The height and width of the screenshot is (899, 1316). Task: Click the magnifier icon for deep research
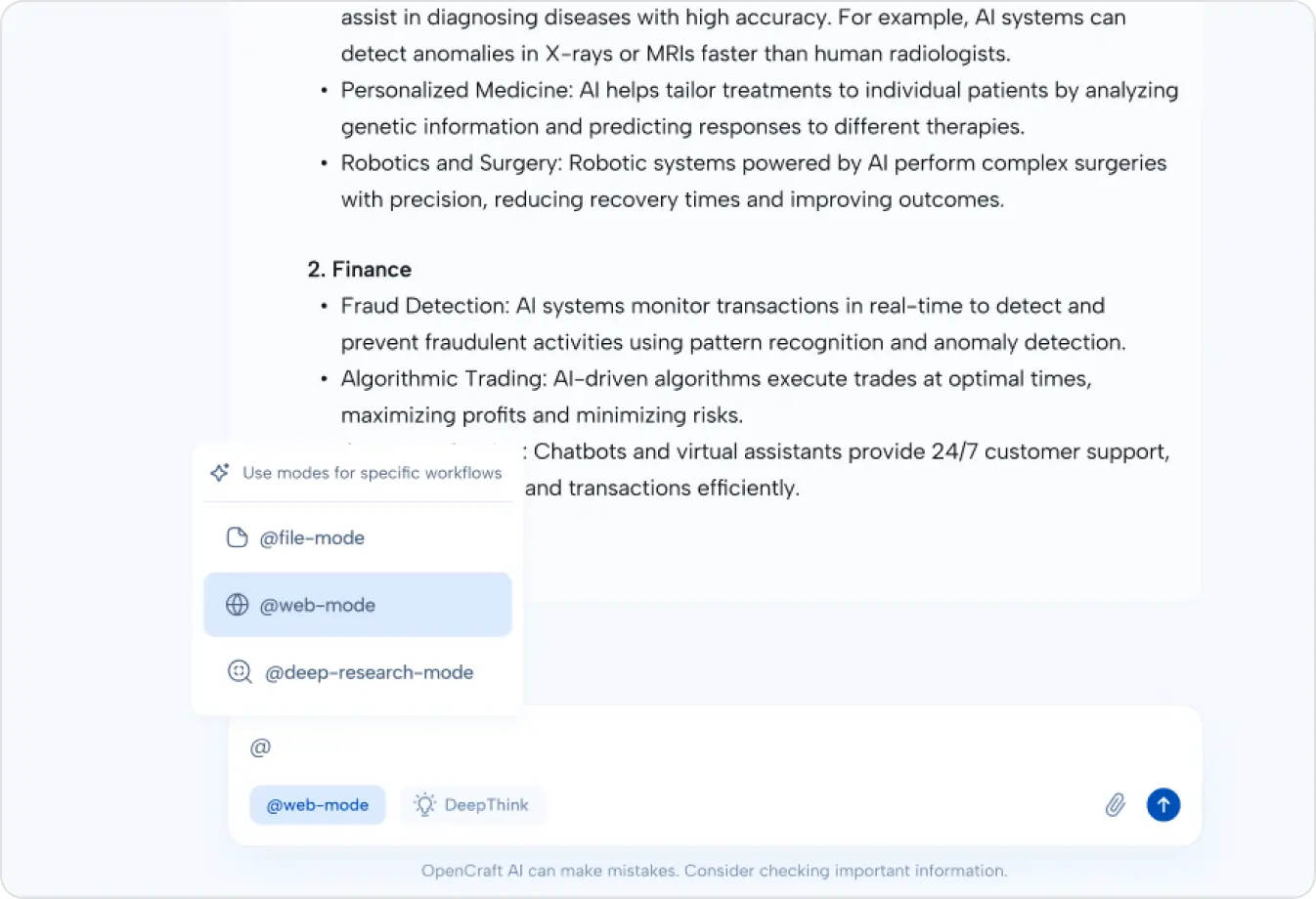(x=240, y=672)
